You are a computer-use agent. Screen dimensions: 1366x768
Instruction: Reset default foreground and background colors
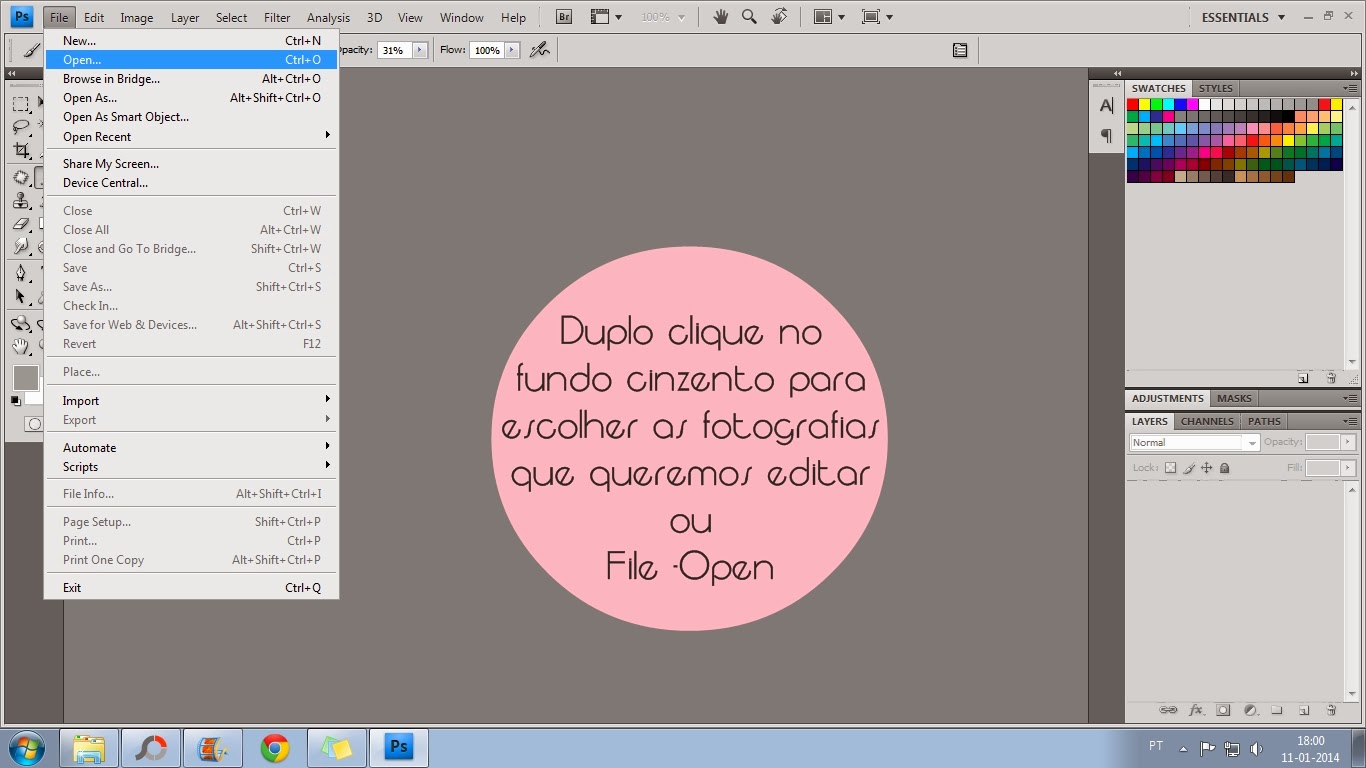15,400
